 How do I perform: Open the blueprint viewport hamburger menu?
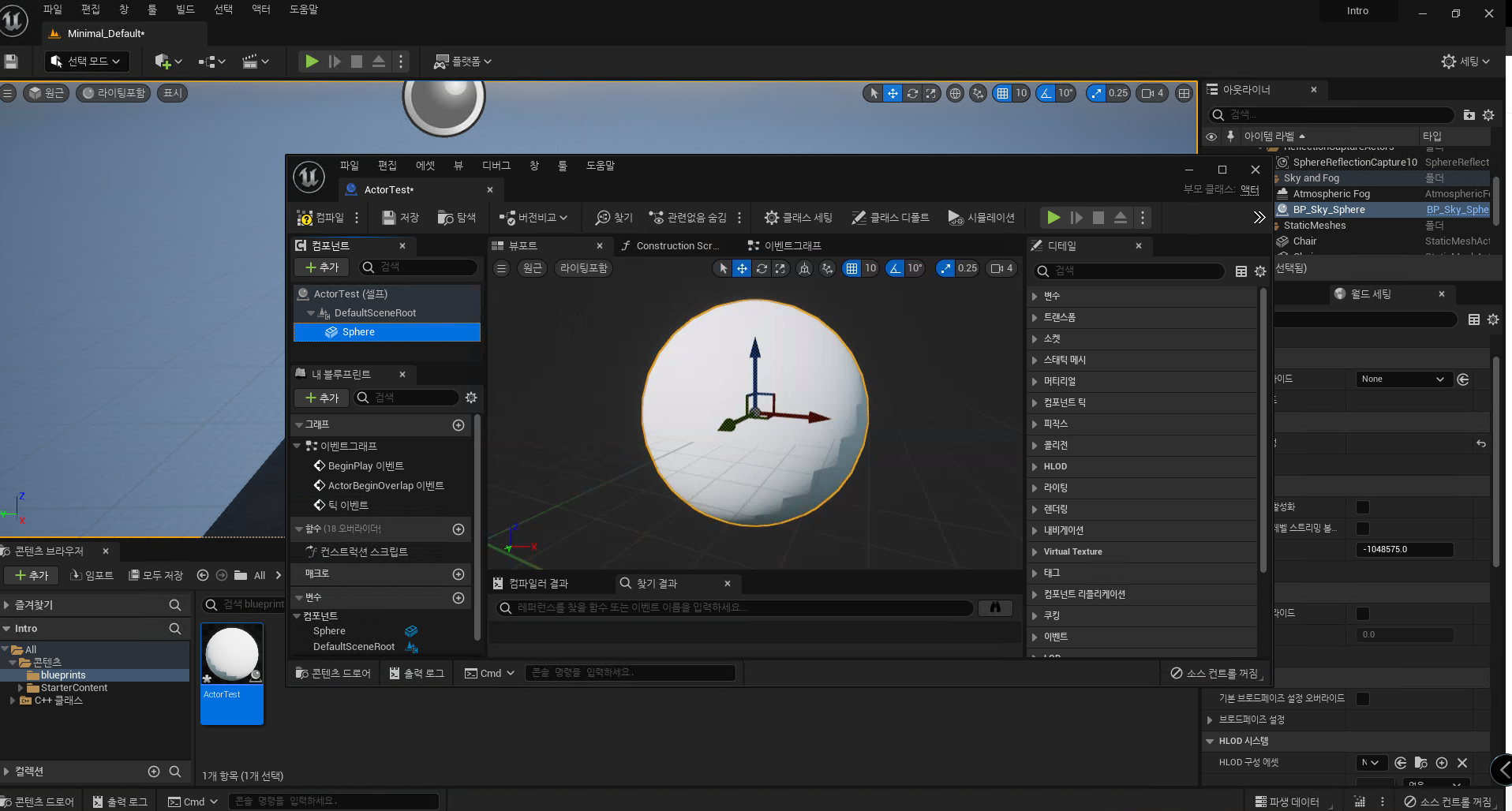(x=501, y=268)
